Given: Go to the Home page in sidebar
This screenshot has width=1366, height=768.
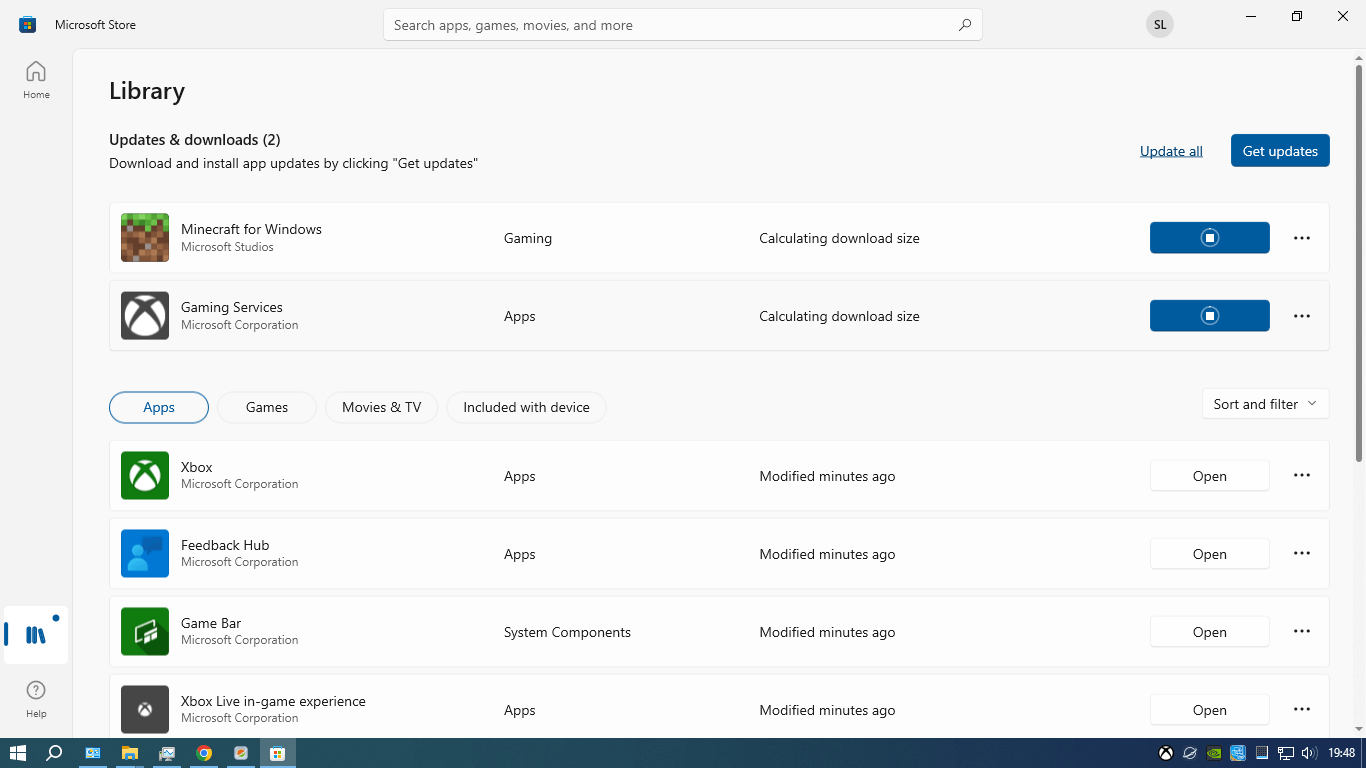Looking at the screenshot, I should 36,79.
